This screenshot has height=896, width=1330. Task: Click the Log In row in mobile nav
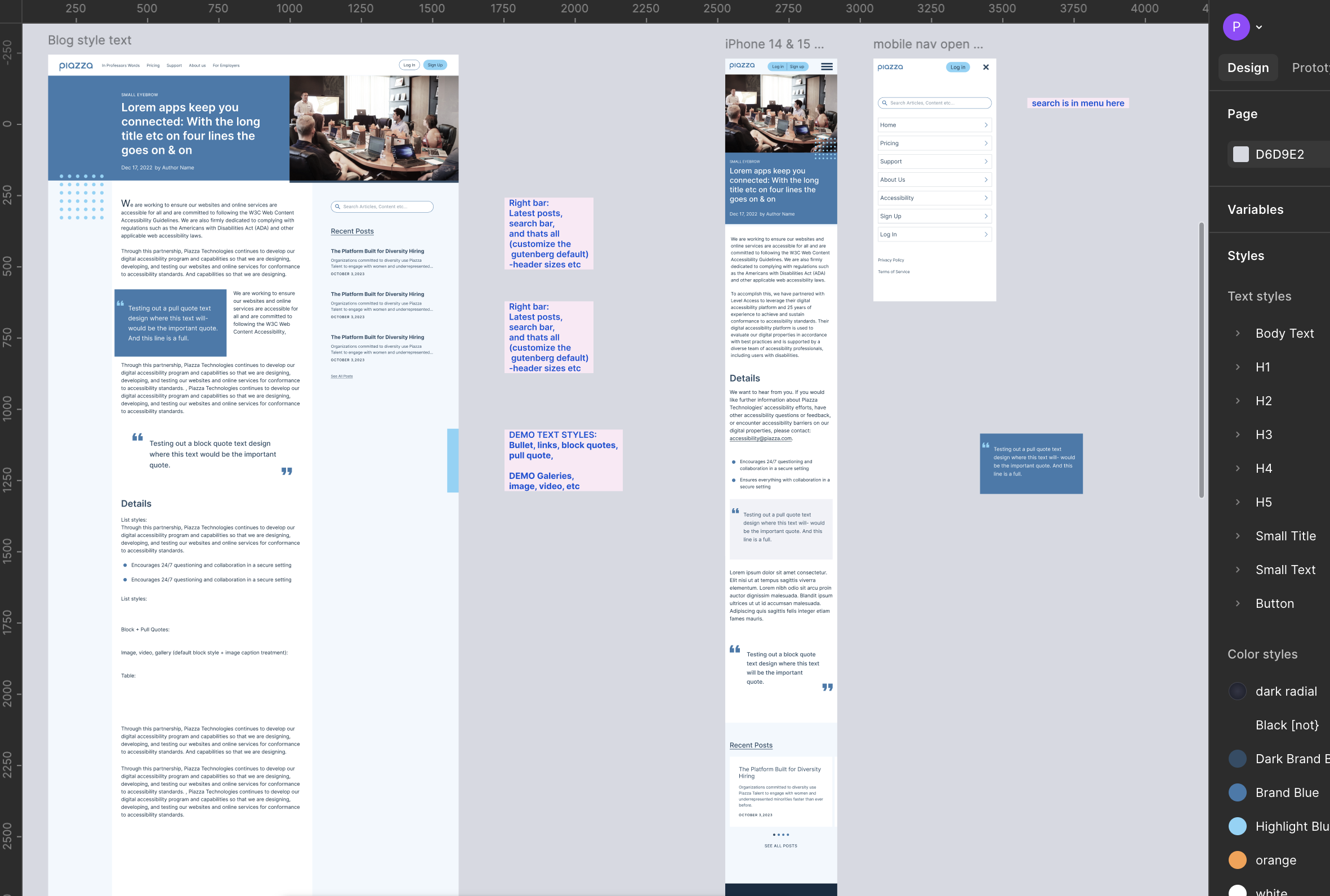[x=935, y=235]
